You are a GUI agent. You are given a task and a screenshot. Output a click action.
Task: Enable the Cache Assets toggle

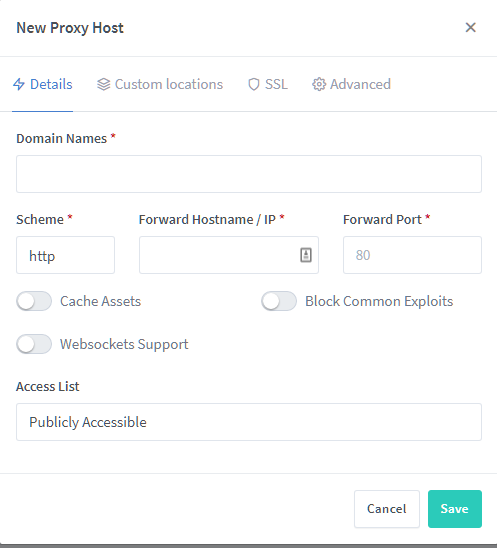(x=34, y=301)
